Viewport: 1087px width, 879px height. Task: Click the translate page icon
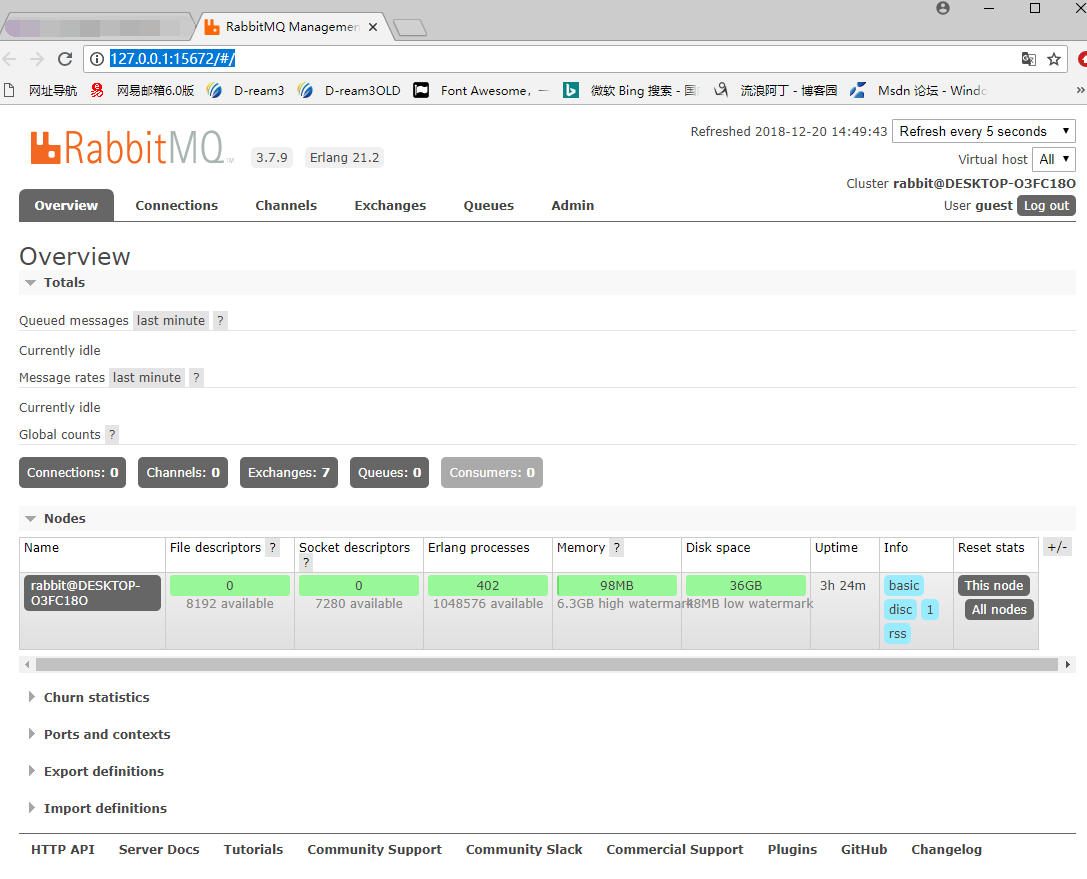pos(1029,59)
